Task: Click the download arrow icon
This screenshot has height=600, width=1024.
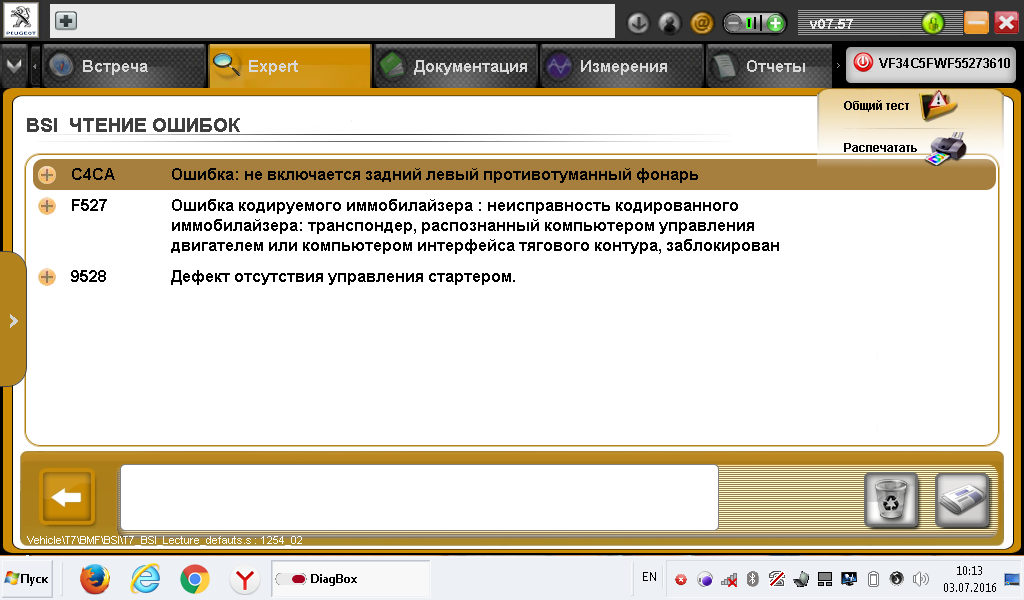Action: point(638,24)
